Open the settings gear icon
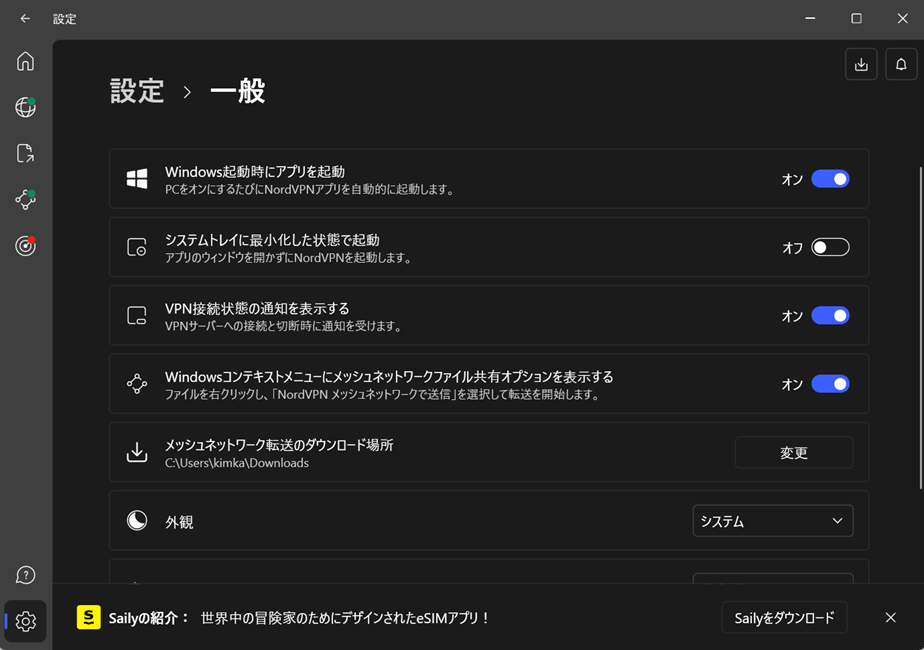This screenshot has height=650, width=924. point(25,621)
